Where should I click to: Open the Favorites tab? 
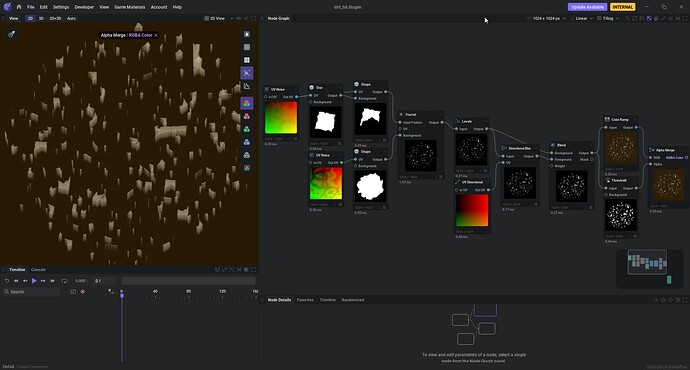pos(305,300)
